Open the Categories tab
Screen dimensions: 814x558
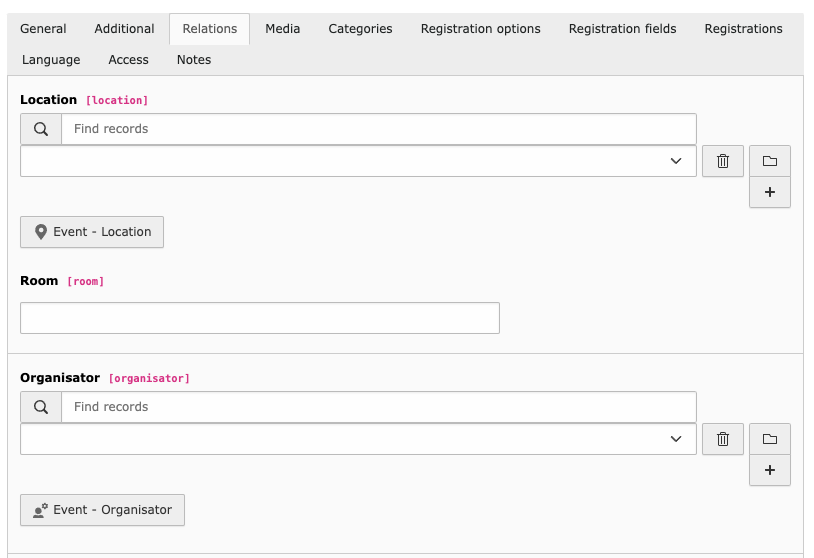pos(360,29)
